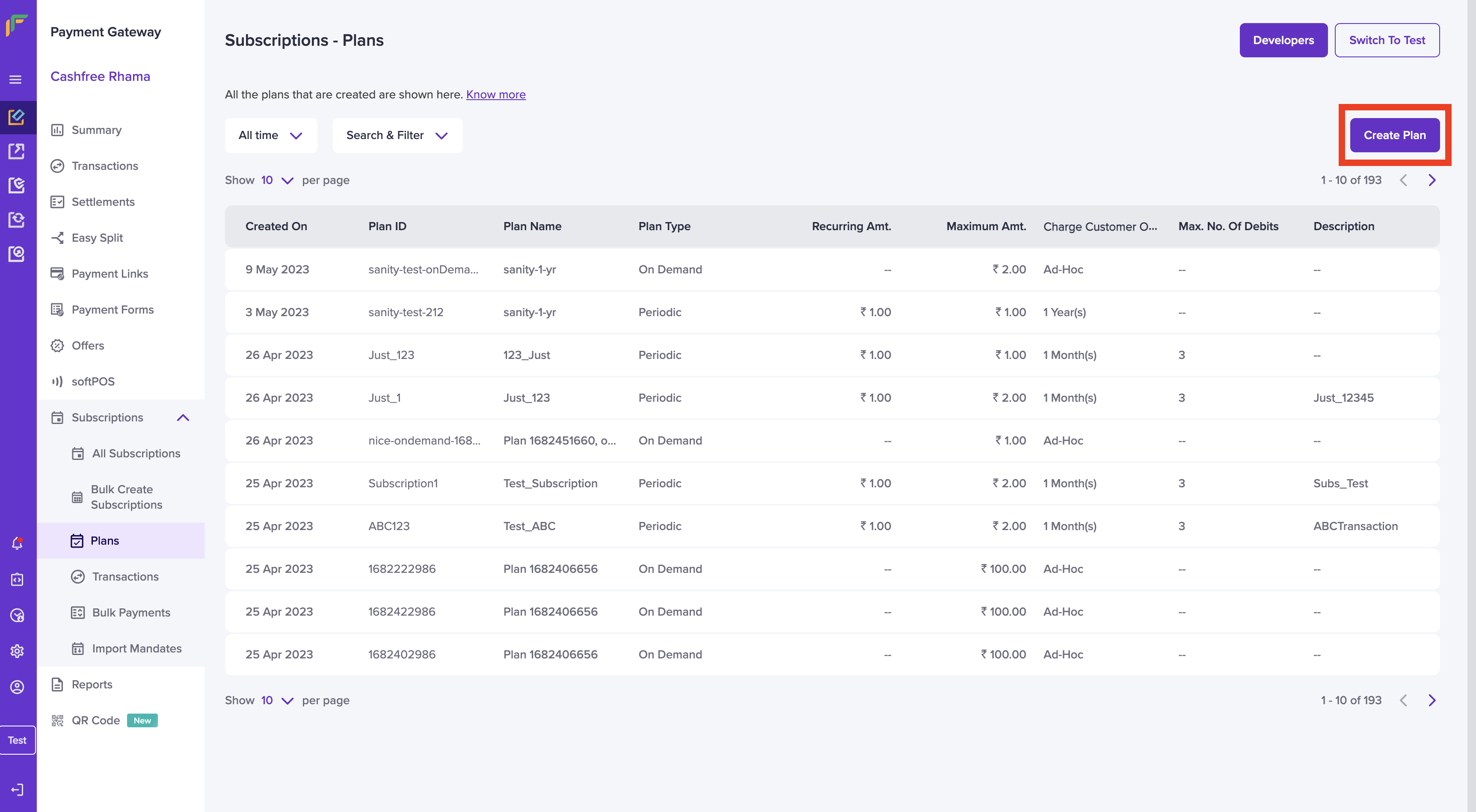Open the Know more link
The width and height of the screenshot is (1476, 812).
(x=495, y=95)
